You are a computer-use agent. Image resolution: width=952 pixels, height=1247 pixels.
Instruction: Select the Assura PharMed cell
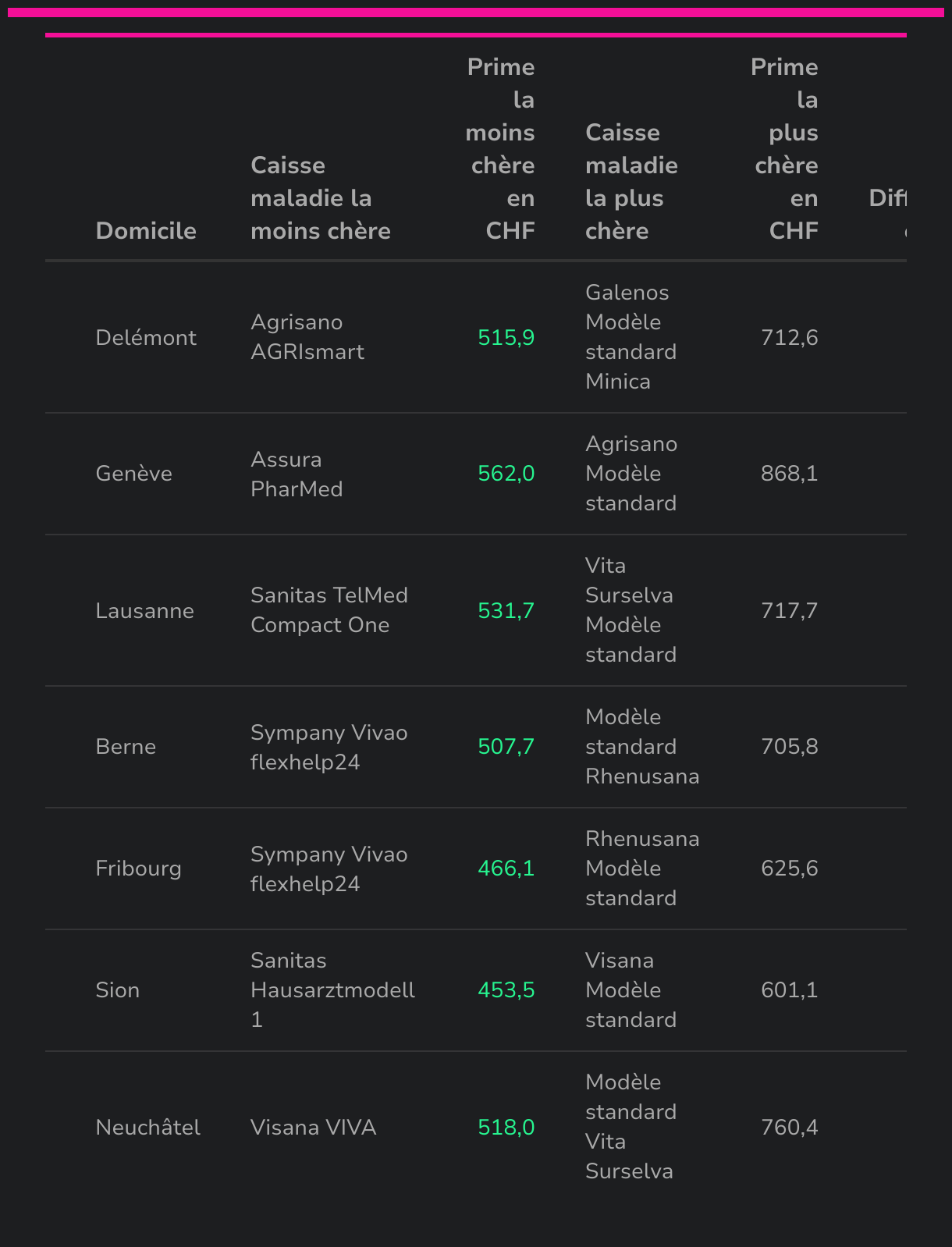pyautogui.click(x=297, y=474)
